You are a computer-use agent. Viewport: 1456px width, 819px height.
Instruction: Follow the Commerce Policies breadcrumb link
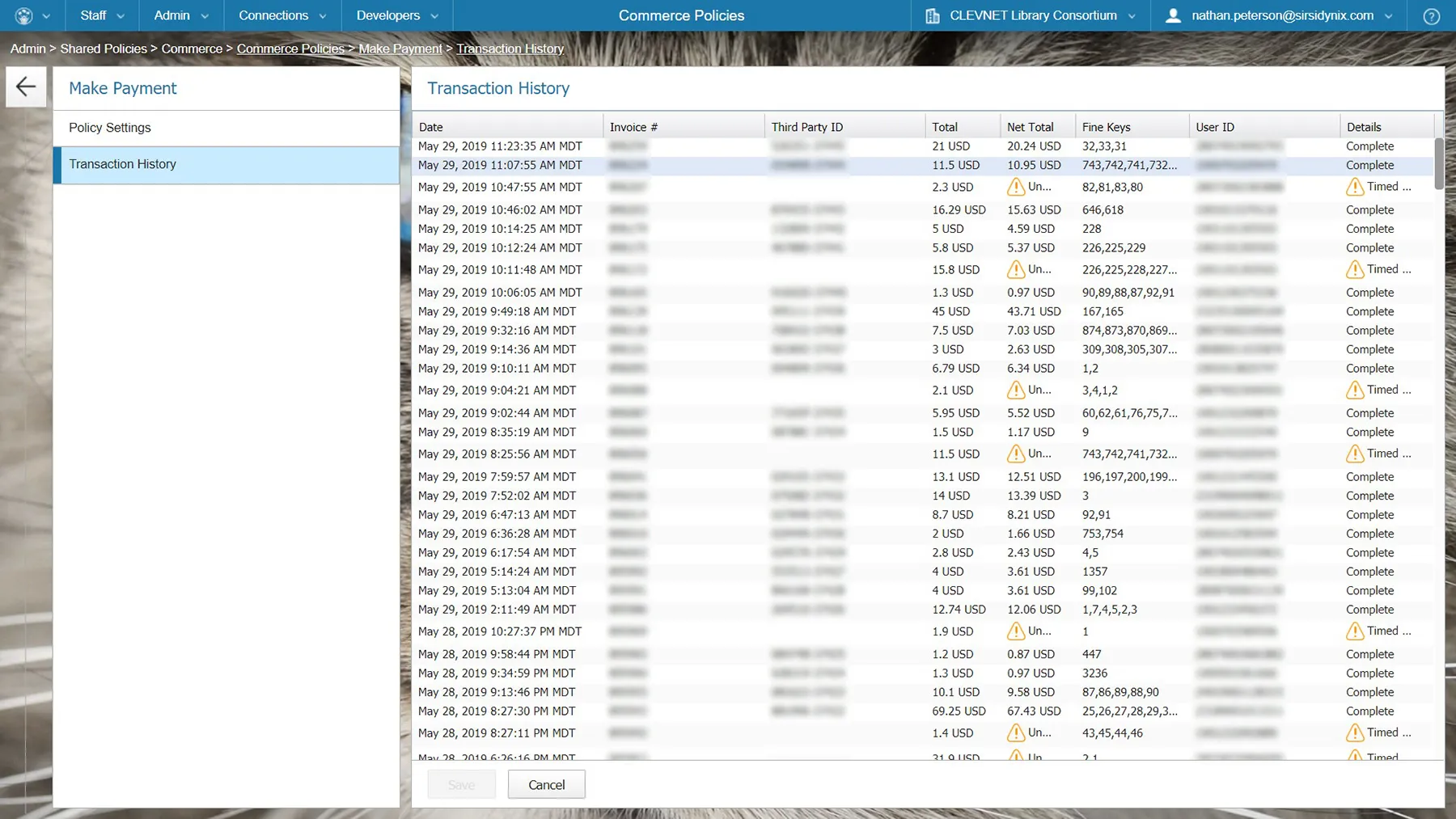tap(290, 49)
